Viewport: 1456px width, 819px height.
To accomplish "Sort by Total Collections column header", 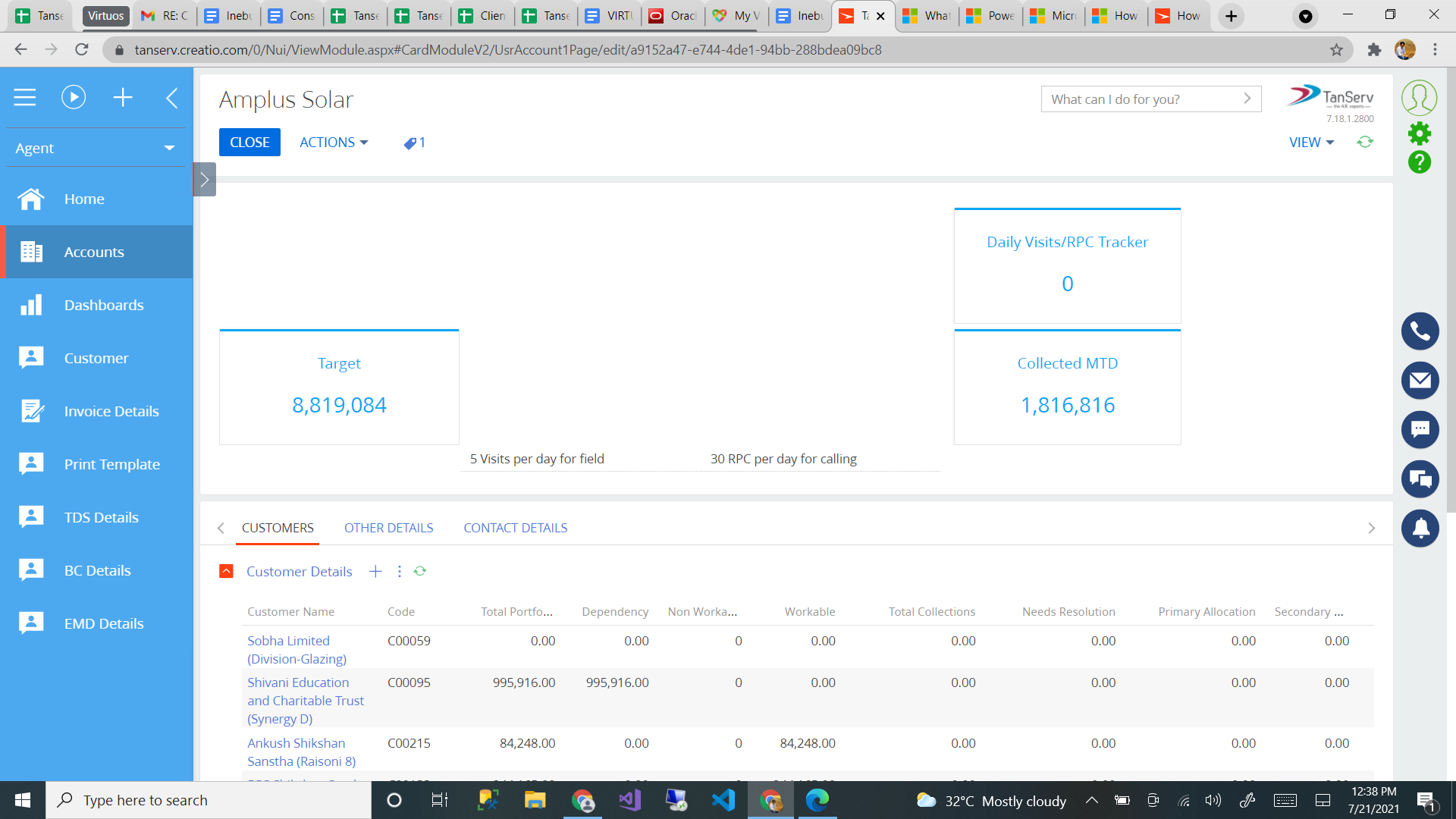I will [x=932, y=612].
